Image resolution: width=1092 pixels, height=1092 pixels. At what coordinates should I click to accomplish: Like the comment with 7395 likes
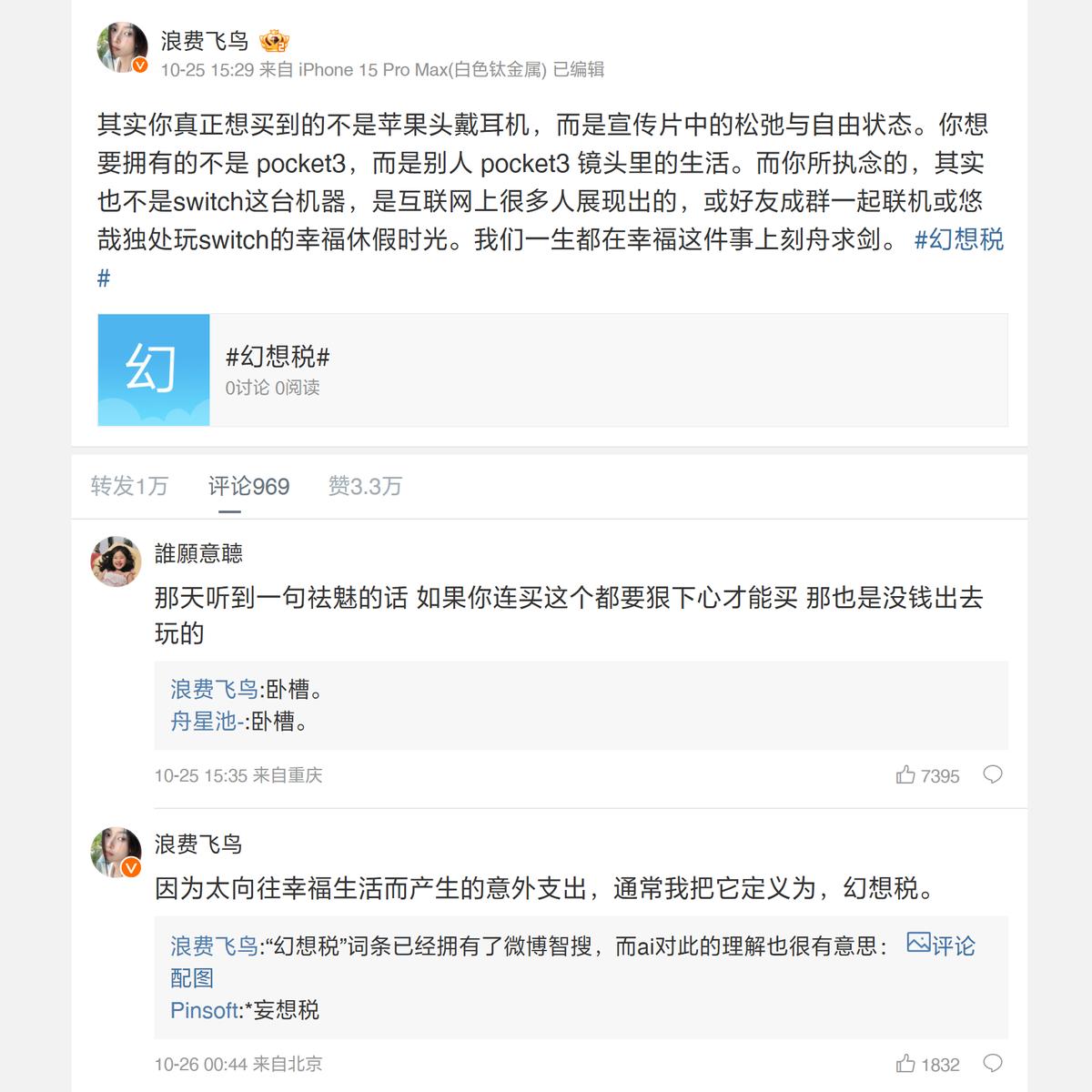pyautogui.click(x=905, y=775)
